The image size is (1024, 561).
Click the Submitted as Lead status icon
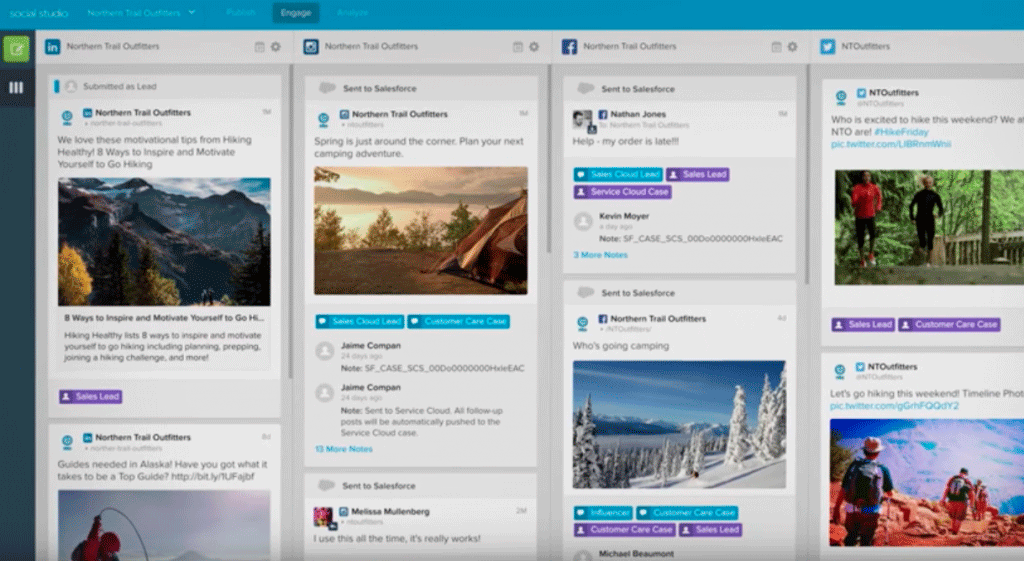coord(71,86)
